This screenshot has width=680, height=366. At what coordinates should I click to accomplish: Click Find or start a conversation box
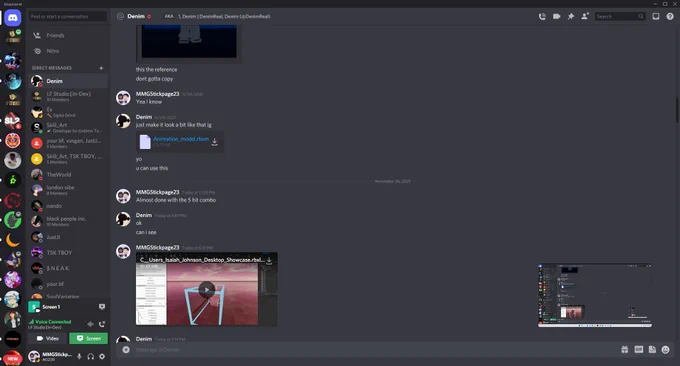point(68,16)
